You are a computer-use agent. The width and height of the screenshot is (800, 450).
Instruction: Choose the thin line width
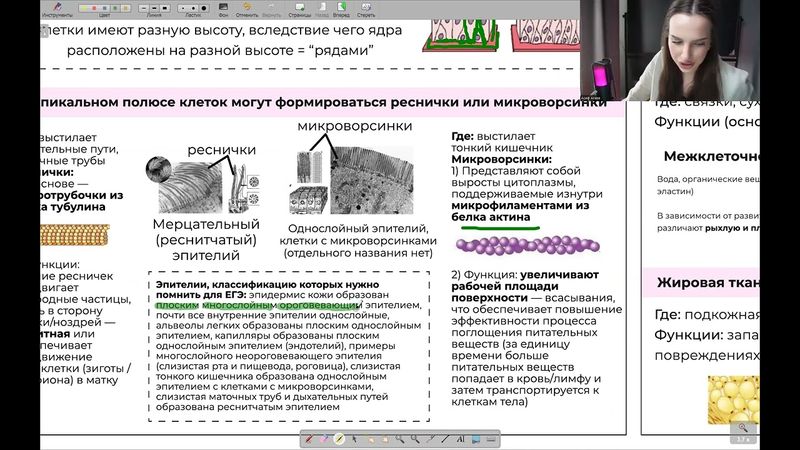[144, 8]
